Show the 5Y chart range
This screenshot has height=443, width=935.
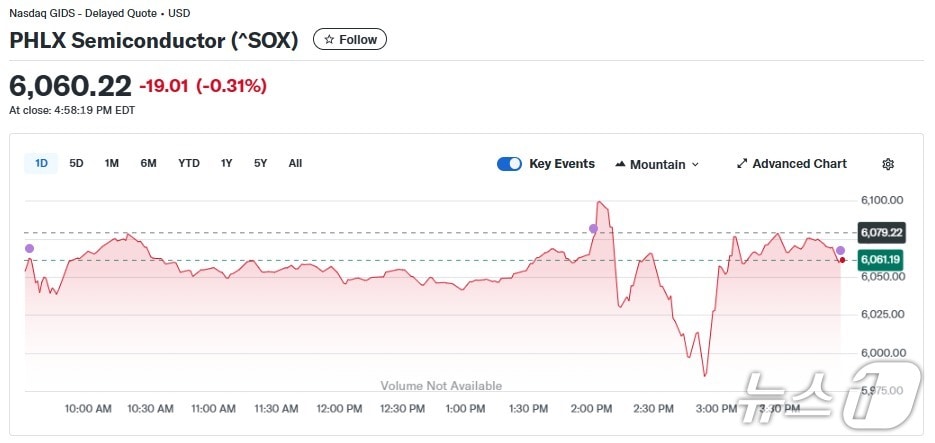(260, 163)
